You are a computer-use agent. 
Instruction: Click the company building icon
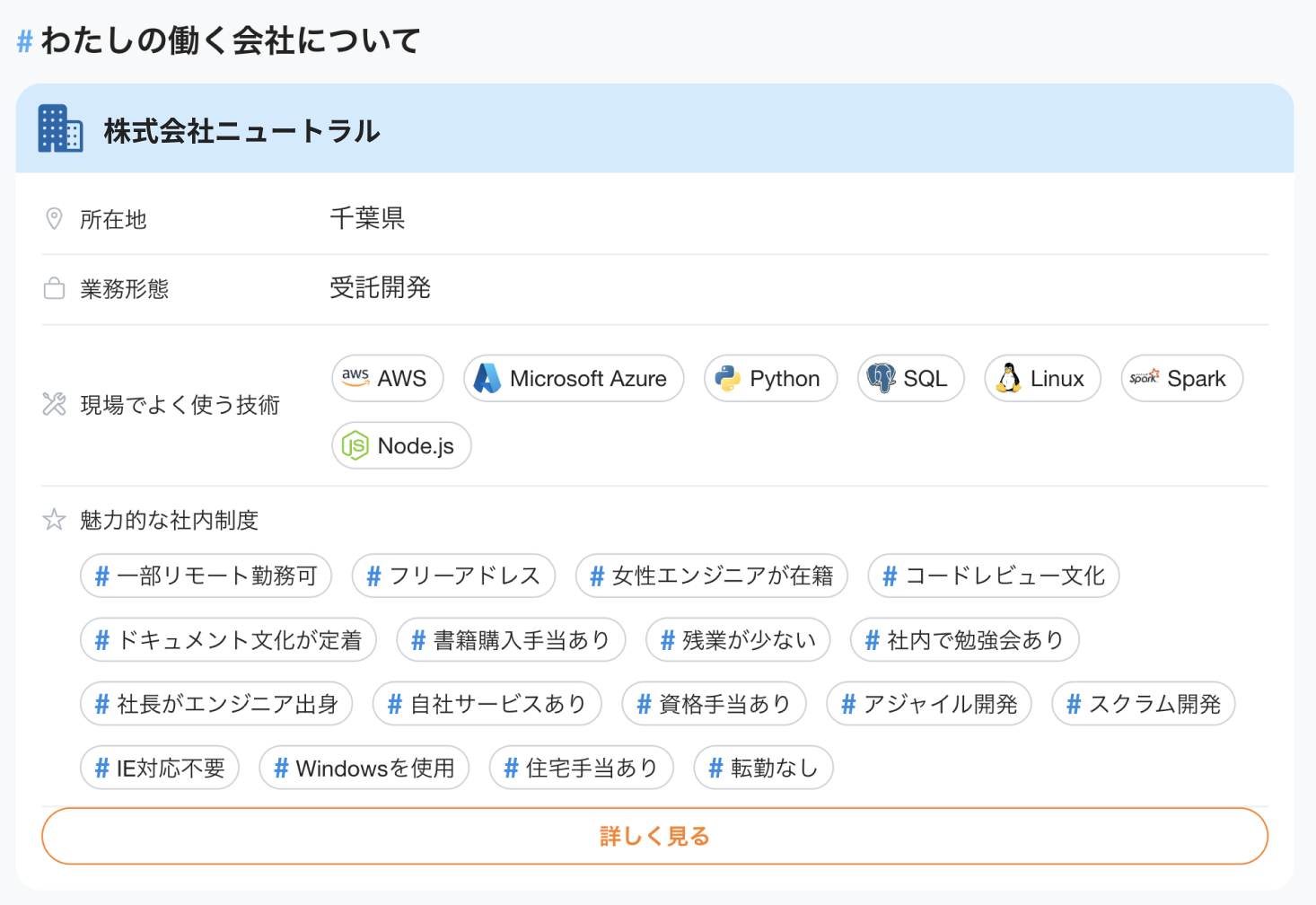(x=60, y=129)
